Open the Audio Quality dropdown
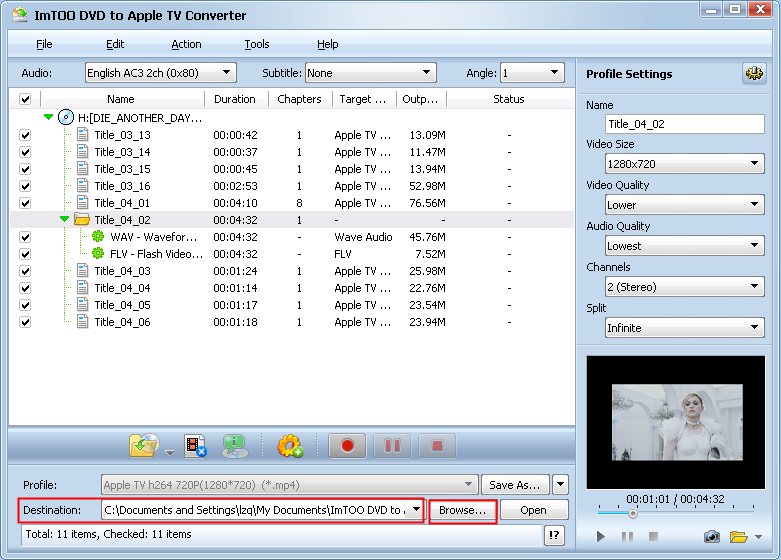The height and width of the screenshot is (560, 781). [x=685, y=246]
